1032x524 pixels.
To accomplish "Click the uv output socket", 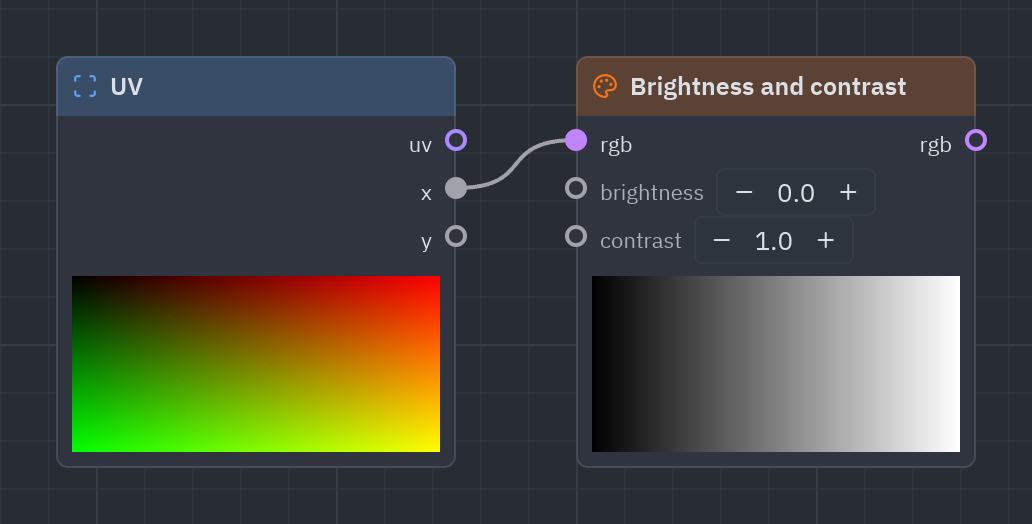I will pyautogui.click(x=456, y=140).
